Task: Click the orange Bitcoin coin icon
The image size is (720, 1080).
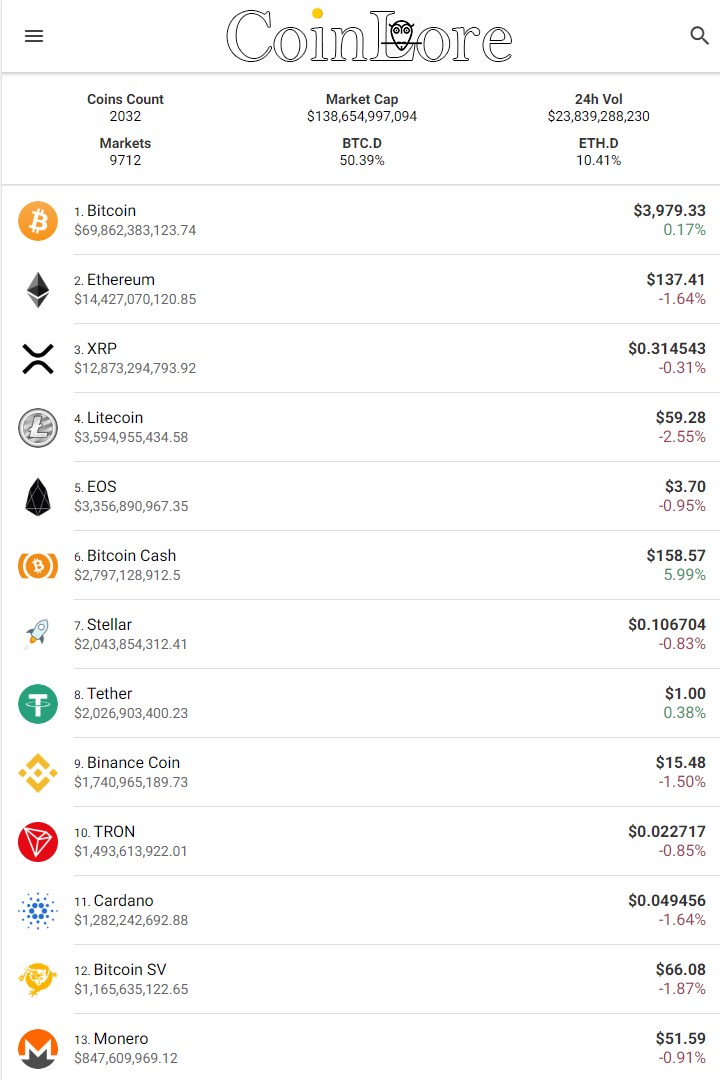Action: pyautogui.click(x=38, y=220)
